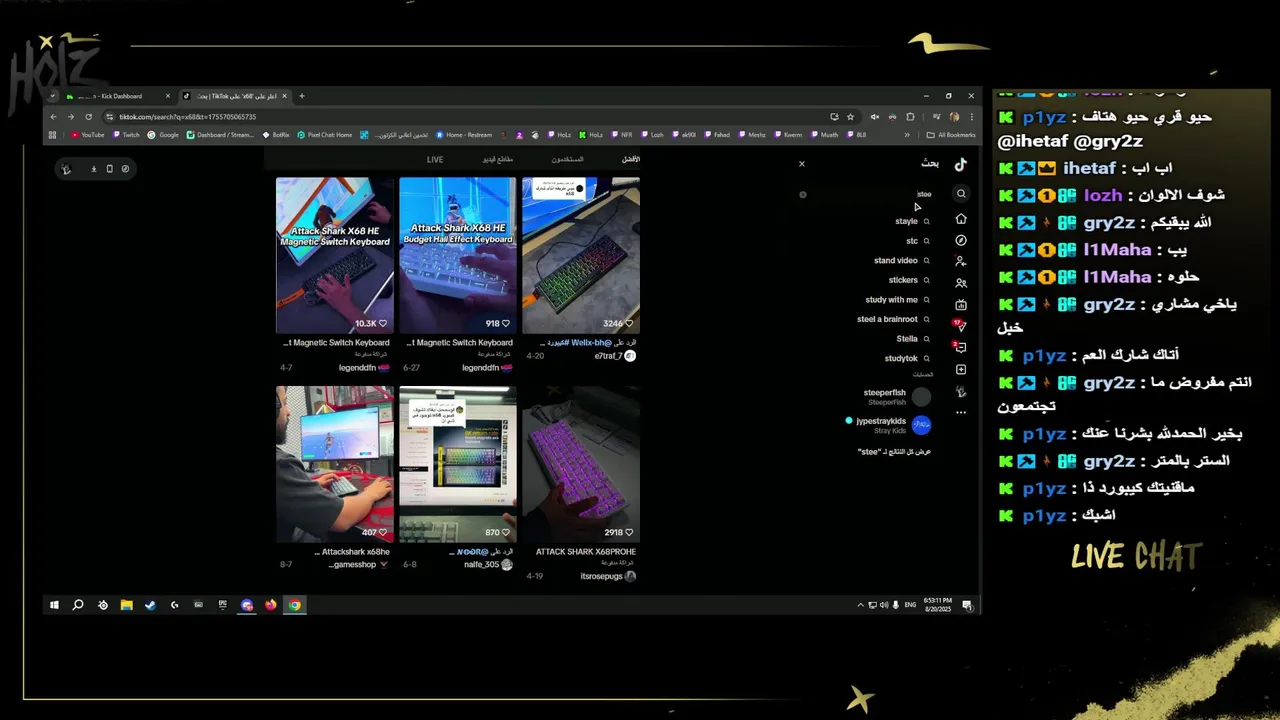Switch to the users tab المستخدمون
Image resolution: width=1280 pixels, height=720 pixels.
tap(568, 159)
